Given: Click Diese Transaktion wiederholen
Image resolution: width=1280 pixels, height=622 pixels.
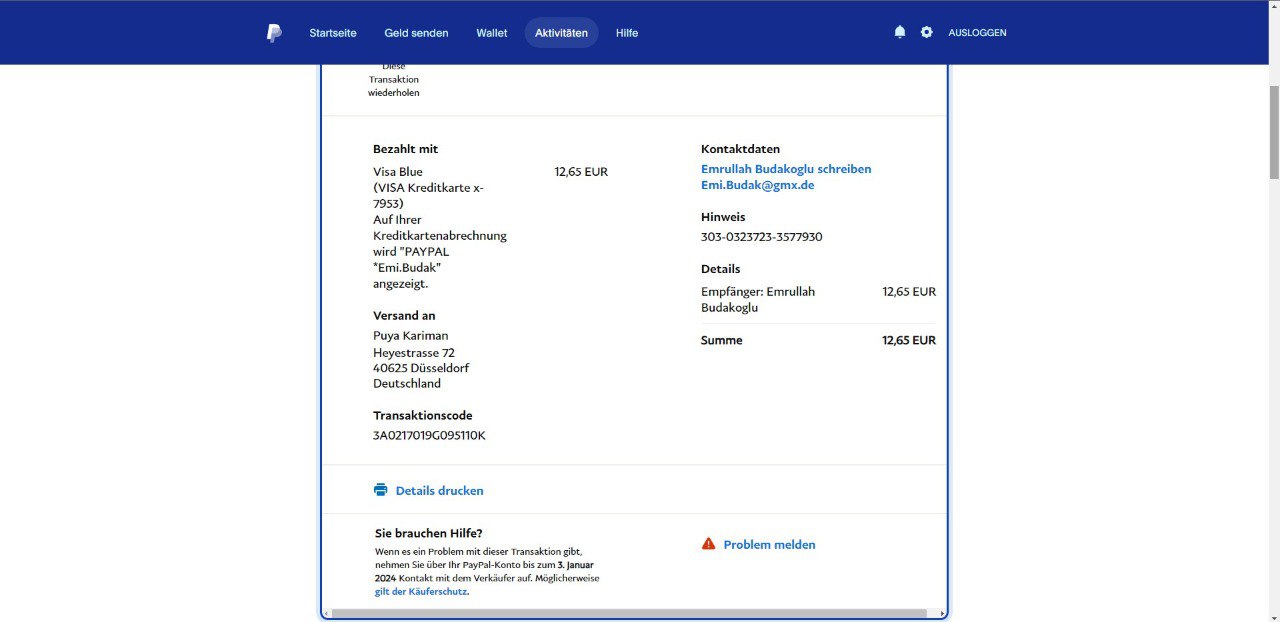Looking at the screenshot, I should 393,80.
